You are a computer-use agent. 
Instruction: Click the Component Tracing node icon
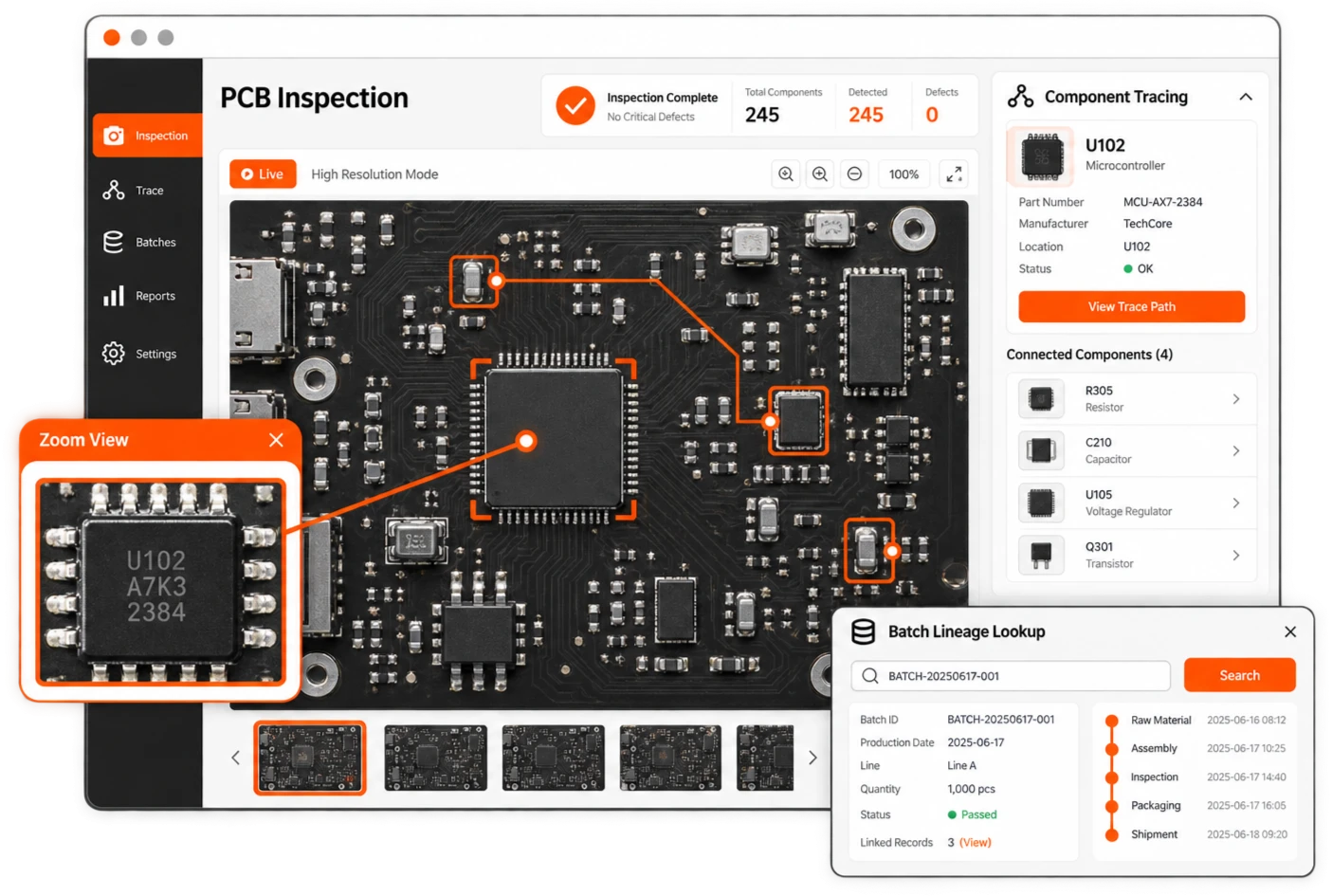pos(1021,96)
